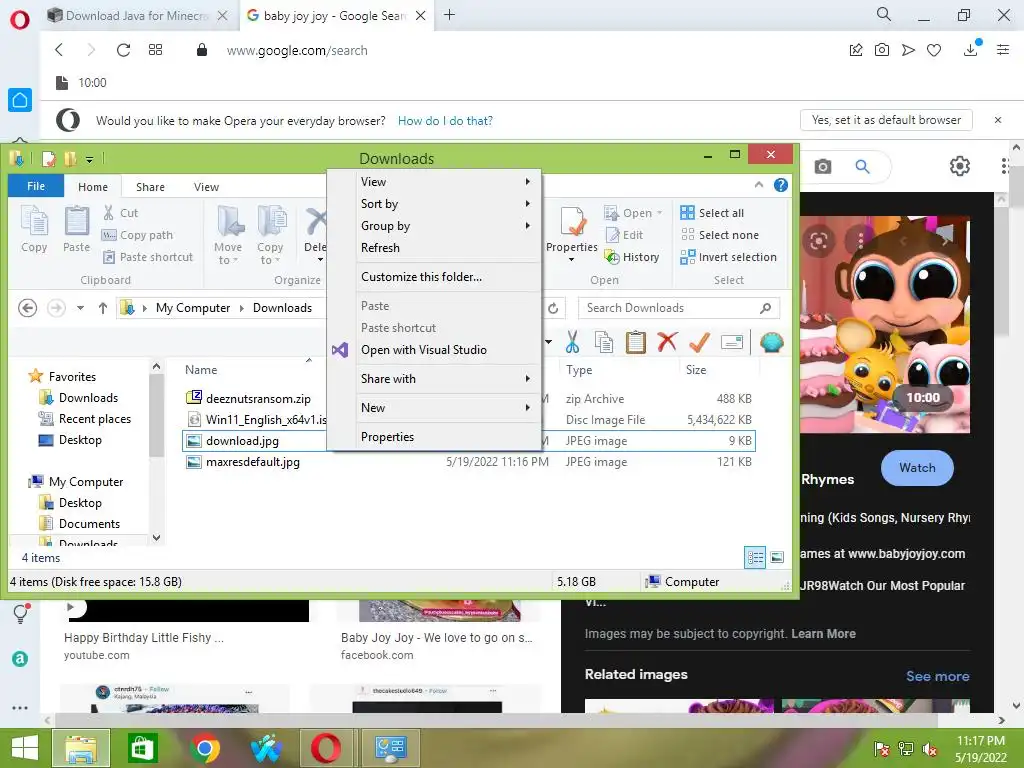
Task: Click the shell icon in Explorer toolbar
Action: [771, 342]
